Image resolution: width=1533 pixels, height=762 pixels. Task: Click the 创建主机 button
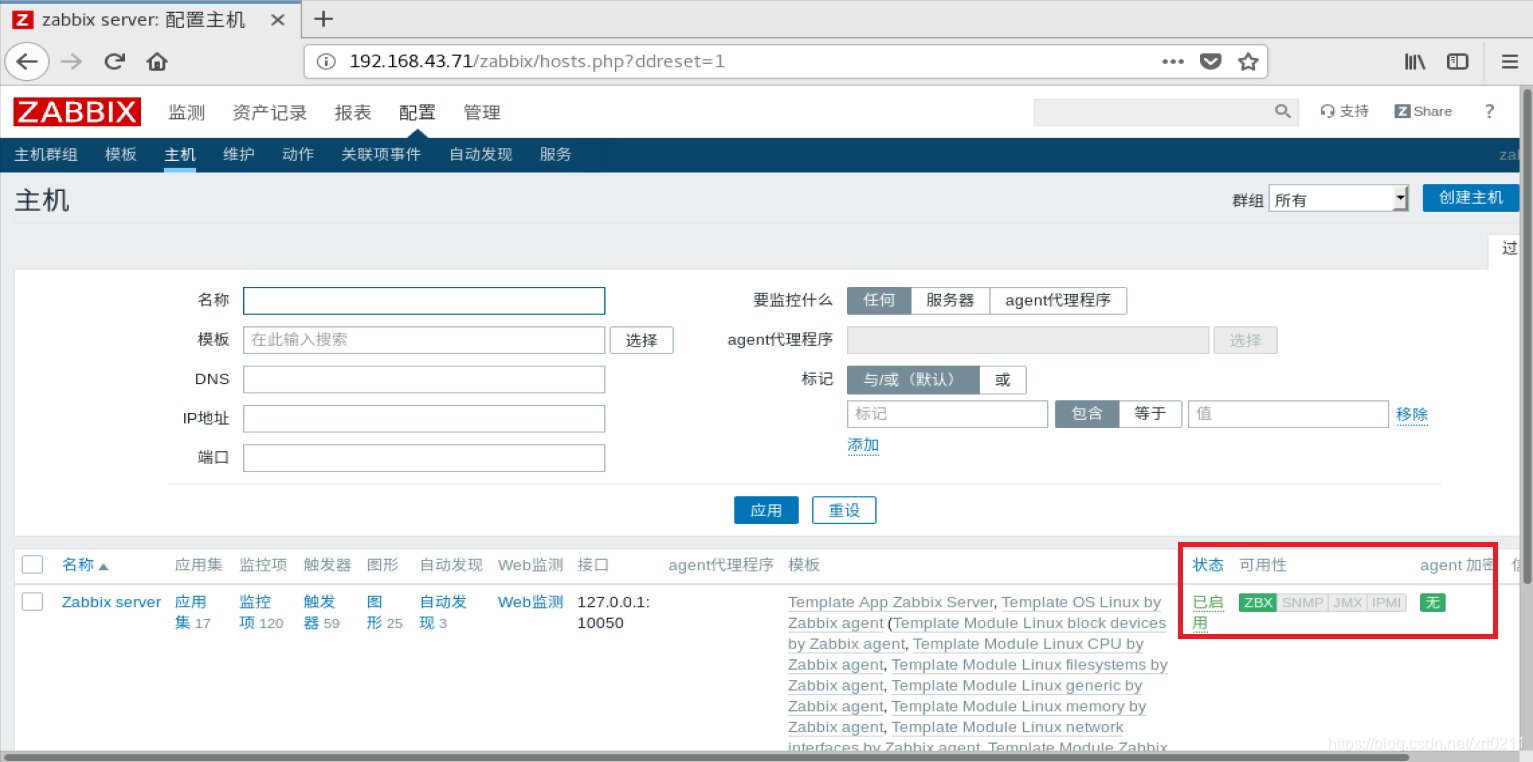(1471, 198)
